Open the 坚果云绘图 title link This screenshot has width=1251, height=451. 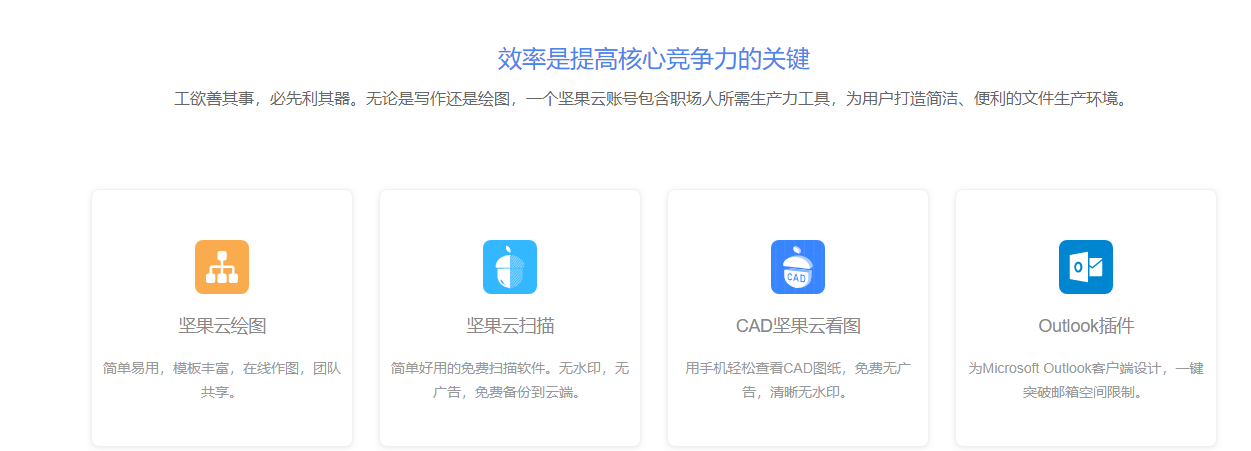click(222, 326)
